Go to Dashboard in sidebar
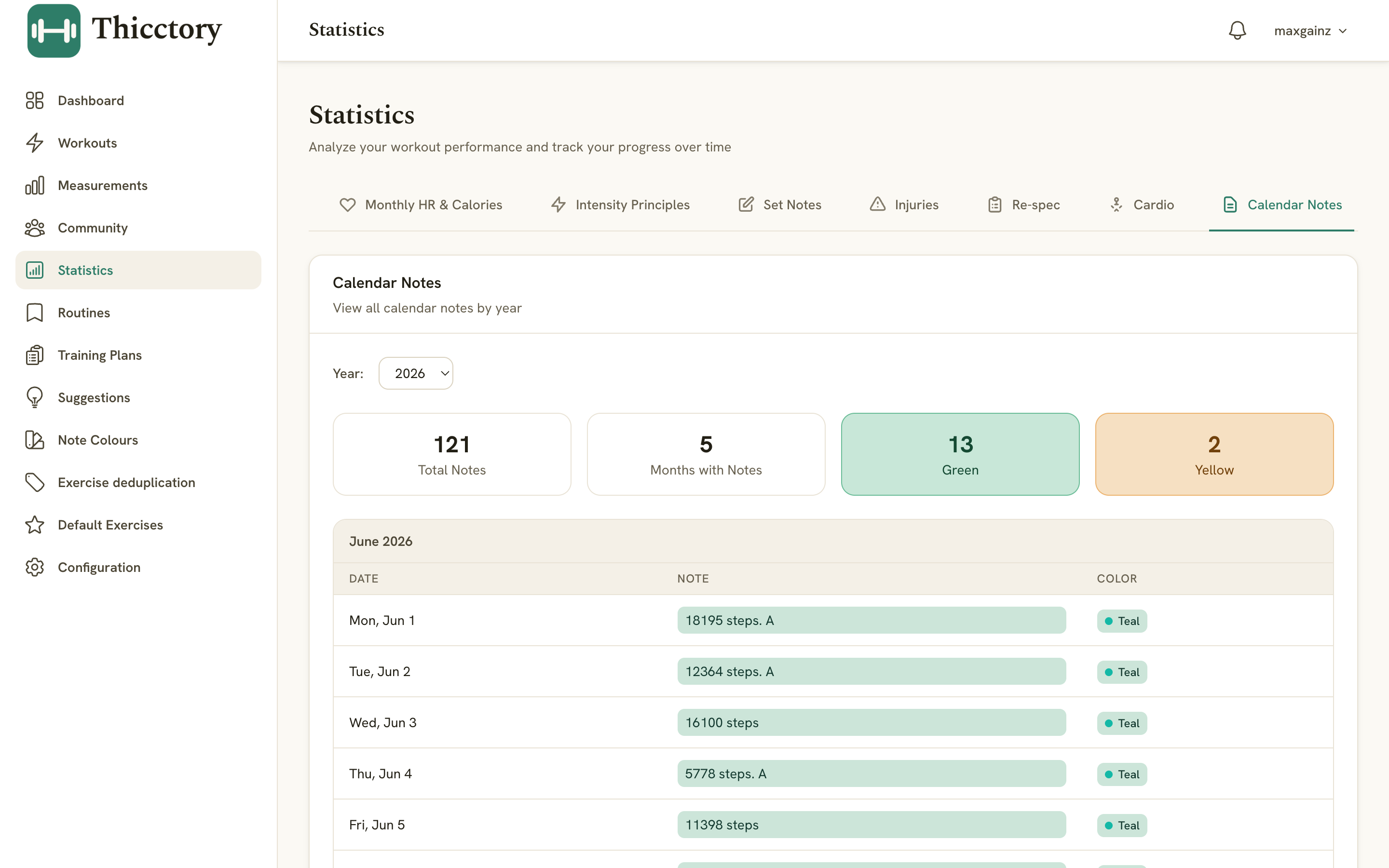The height and width of the screenshot is (868, 1389). coord(138,100)
